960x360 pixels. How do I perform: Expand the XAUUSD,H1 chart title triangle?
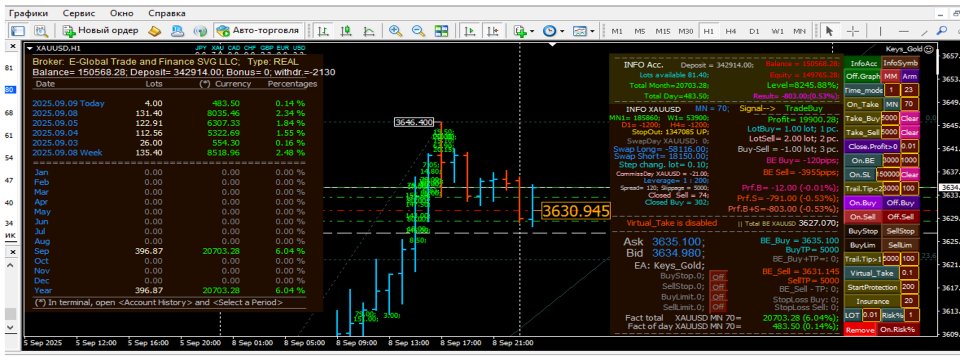point(29,48)
